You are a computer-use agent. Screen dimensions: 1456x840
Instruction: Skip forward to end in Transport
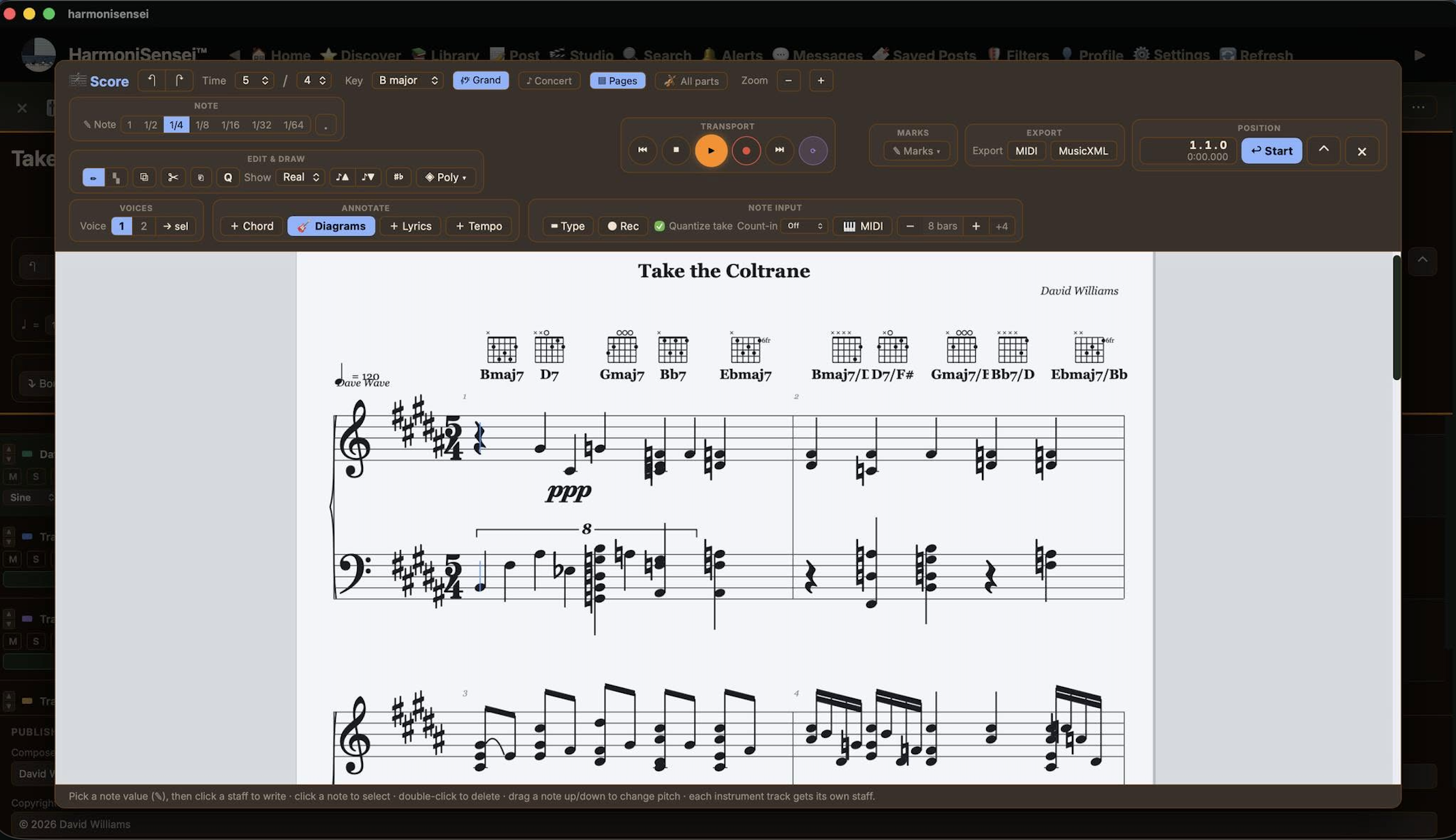(780, 150)
